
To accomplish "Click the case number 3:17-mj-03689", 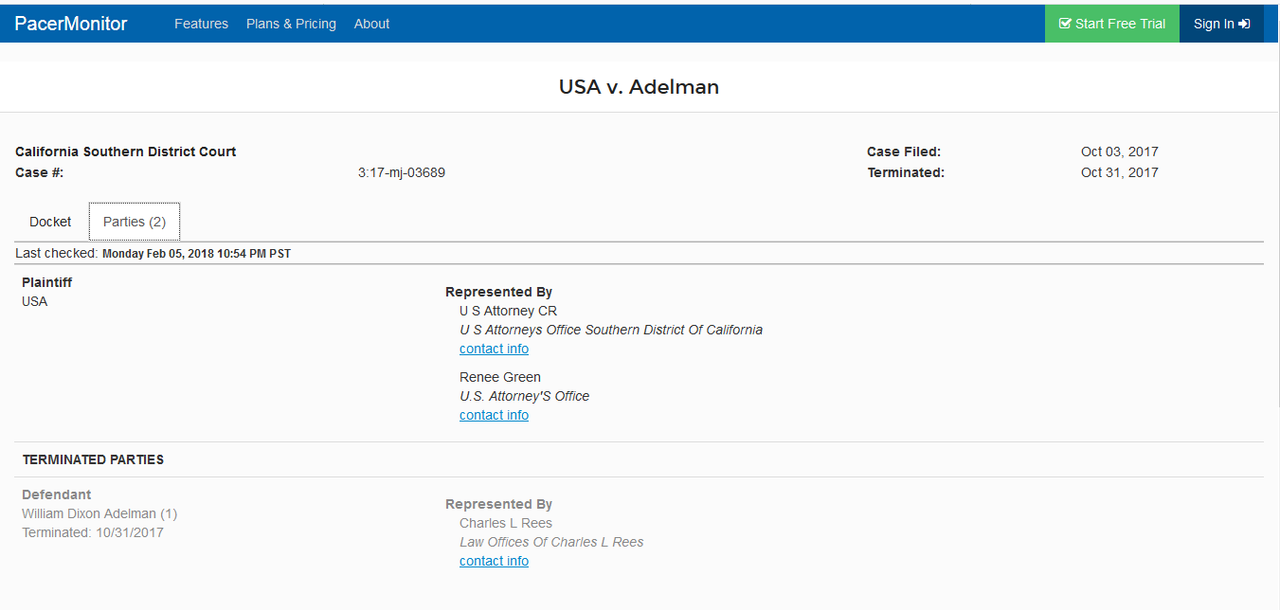I will tap(401, 172).
